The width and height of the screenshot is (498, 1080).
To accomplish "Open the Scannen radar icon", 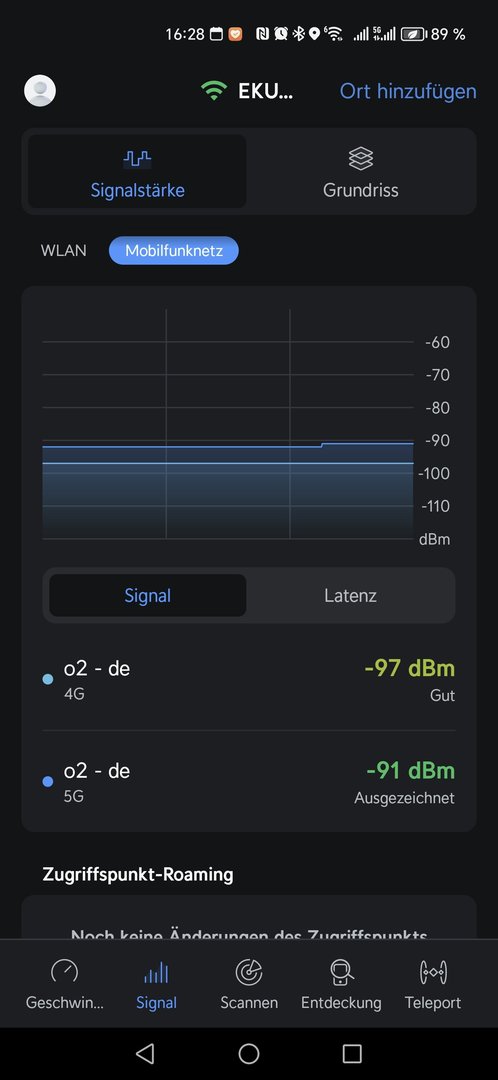I will pyautogui.click(x=249, y=972).
